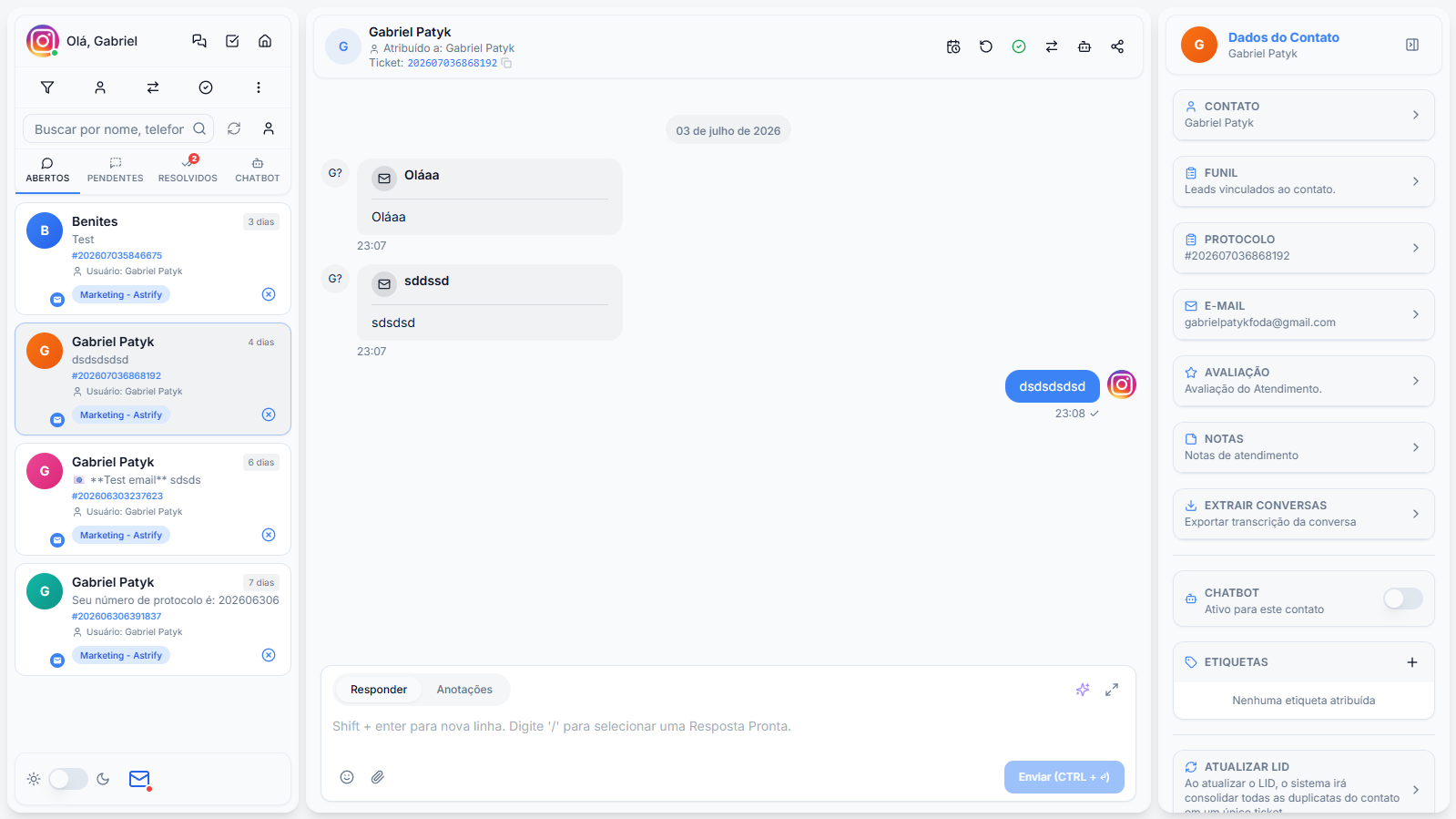Click ticket number #202607035846675 on Benites card
This screenshot has width=1456, height=819.
tap(117, 255)
